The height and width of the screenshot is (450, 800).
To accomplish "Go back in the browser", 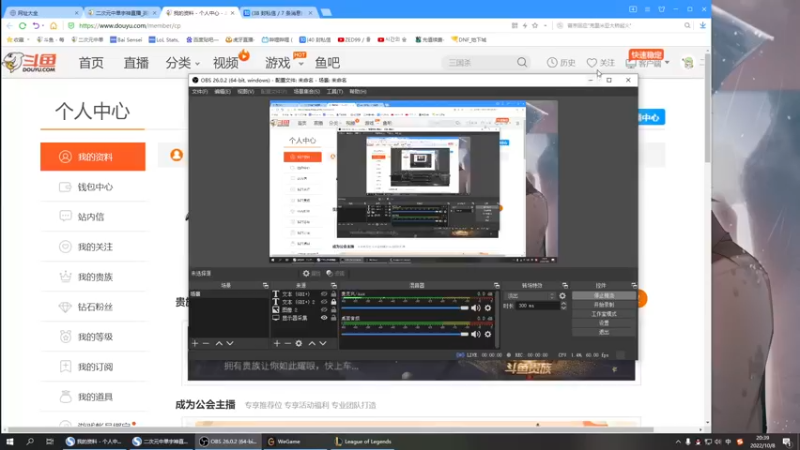I will (x=9, y=26).
